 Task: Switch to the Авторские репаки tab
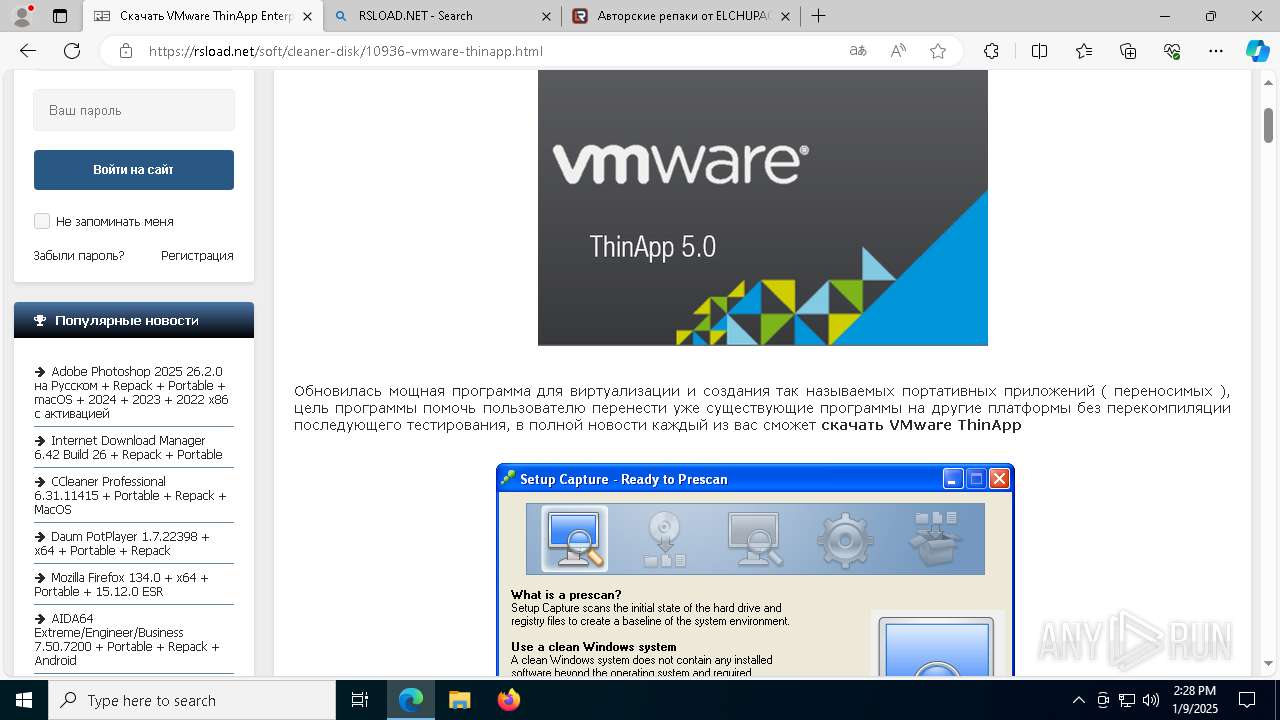click(680, 16)
